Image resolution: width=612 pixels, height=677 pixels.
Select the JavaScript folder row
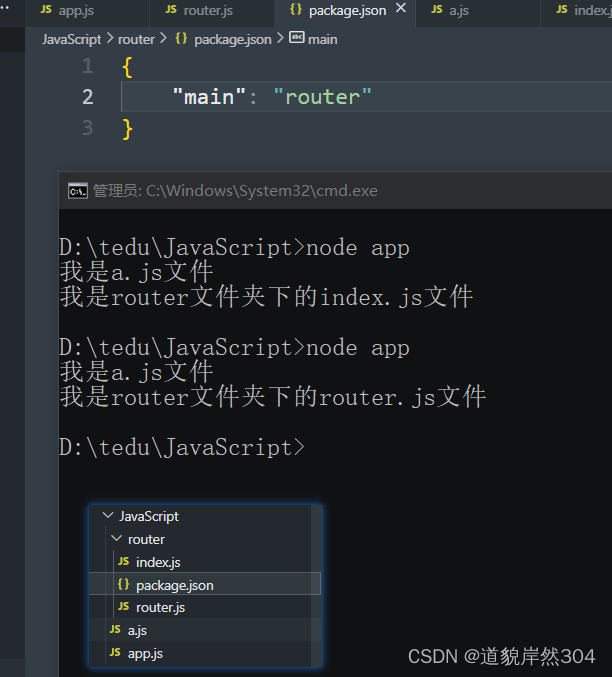pos(200,516)
